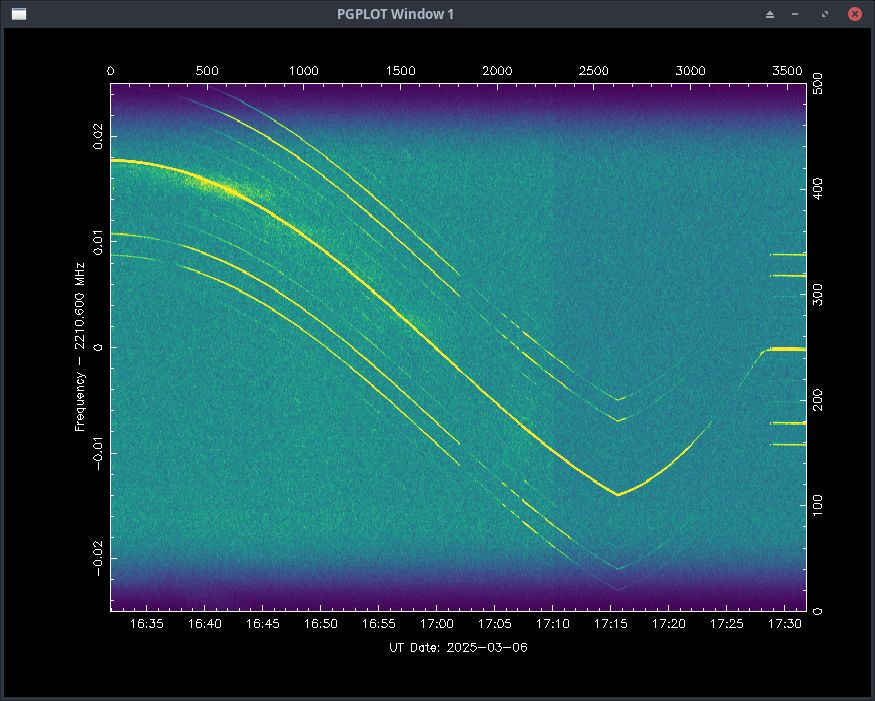Click the top axis label 2500
Screen dimensions: 875x701
point(594,71)
